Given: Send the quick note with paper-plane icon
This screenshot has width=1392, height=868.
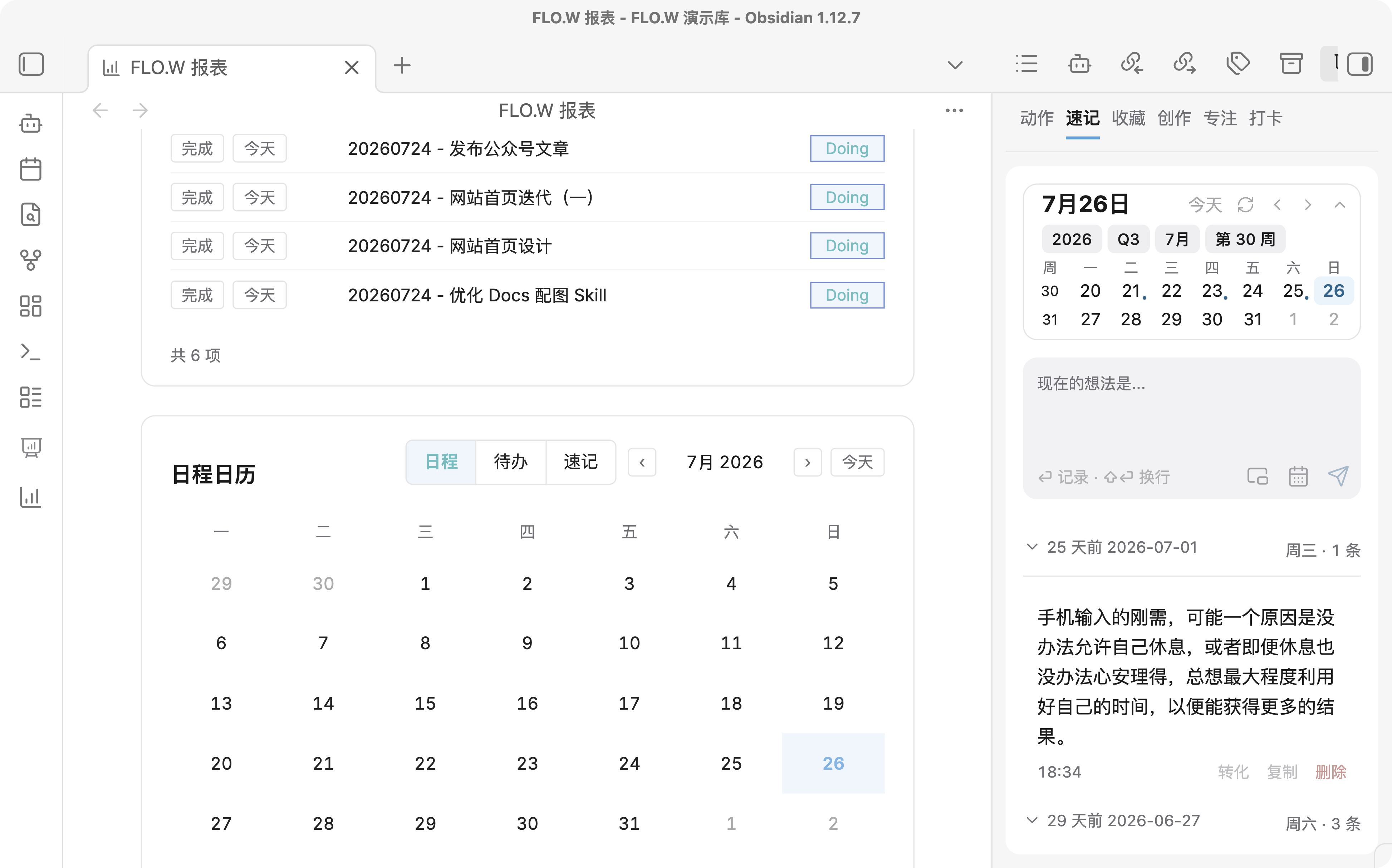Looking at the screenshot, I should (x=1338, y=476).
